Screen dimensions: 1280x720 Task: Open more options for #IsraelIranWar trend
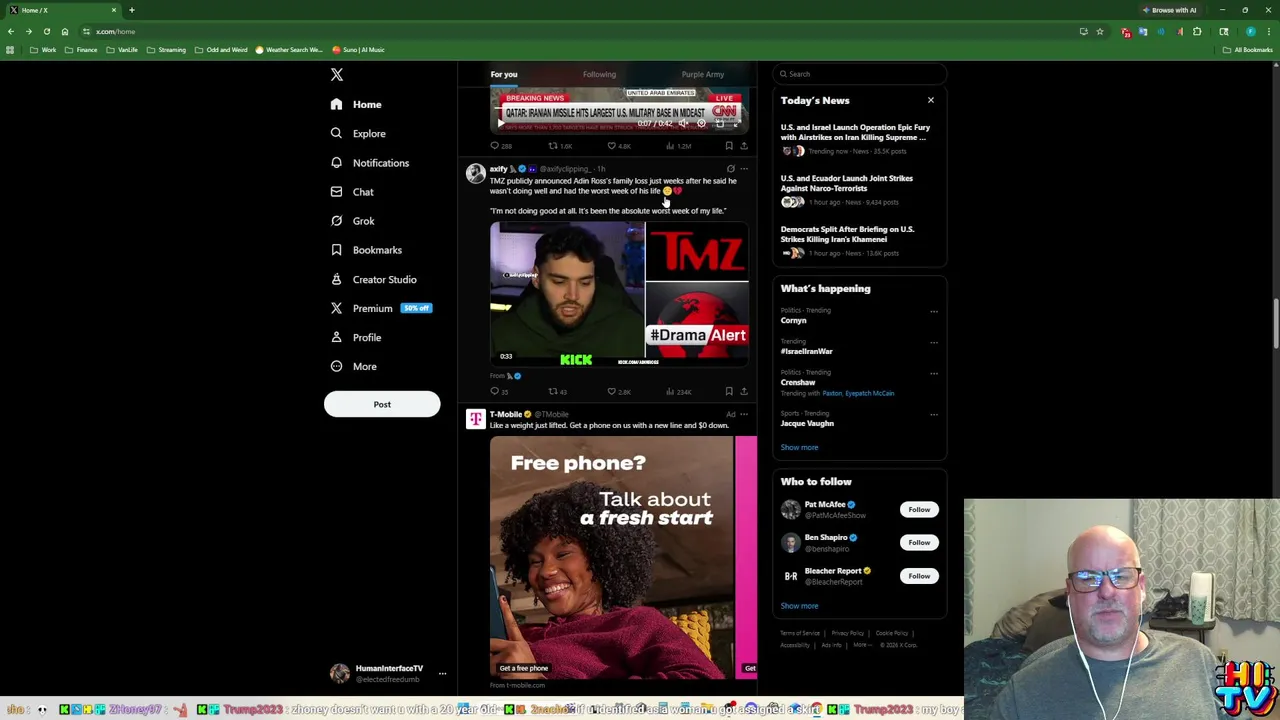point(934,342)
